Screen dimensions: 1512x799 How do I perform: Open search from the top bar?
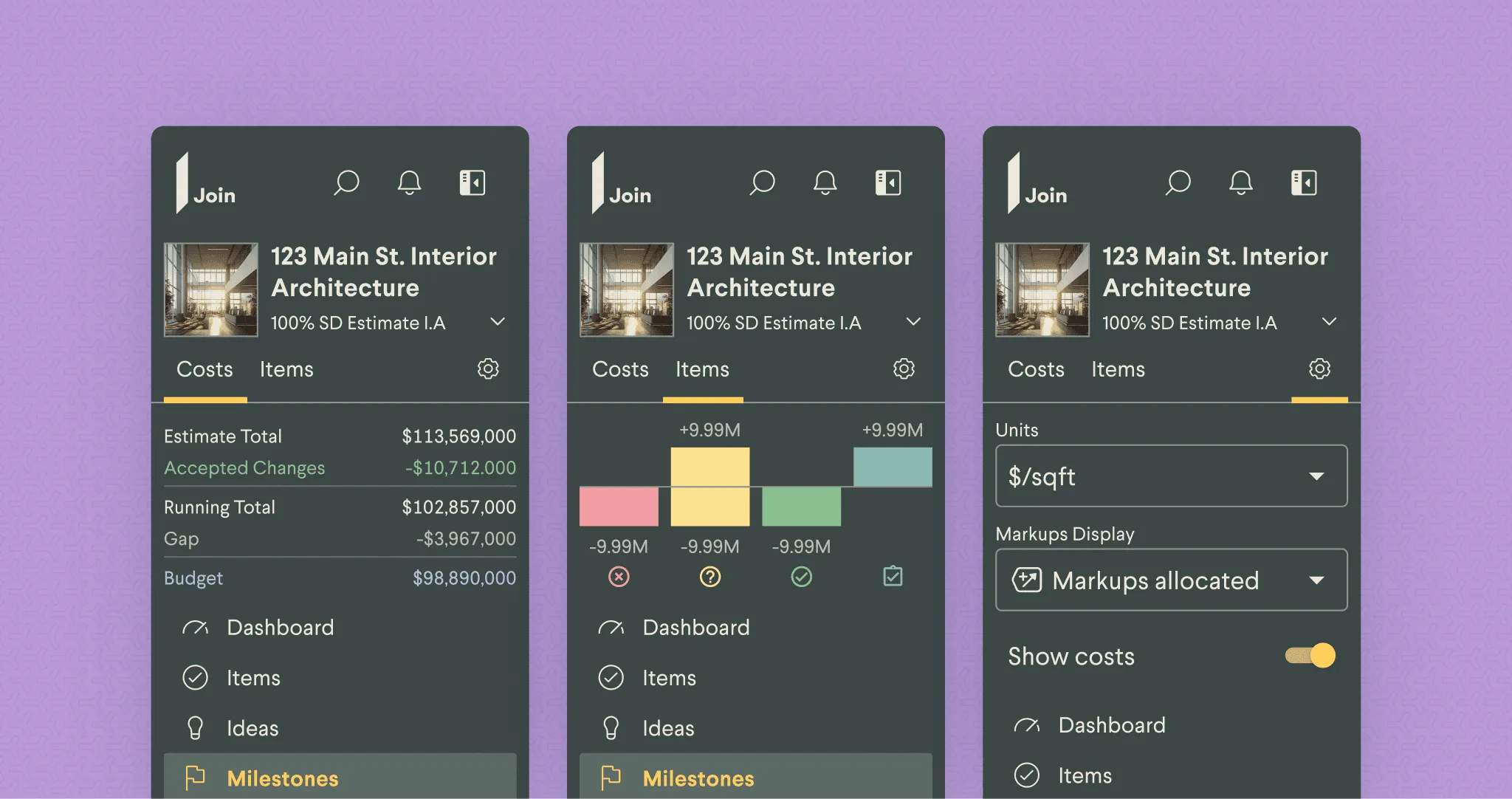coord(346,183)
